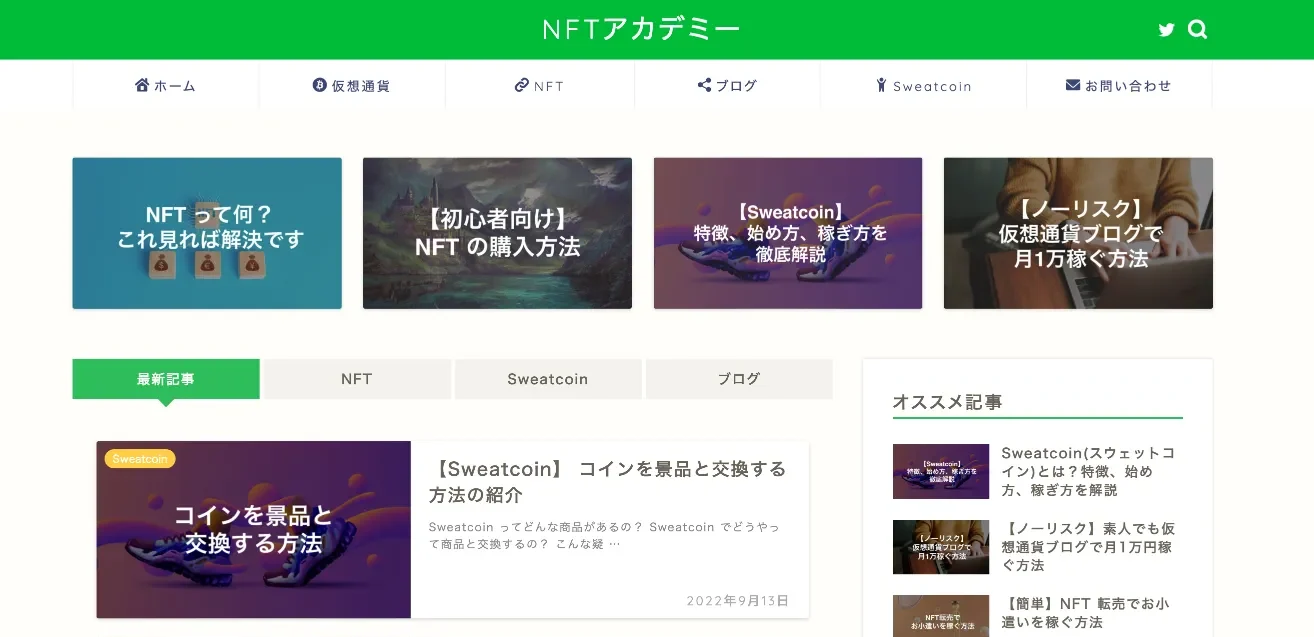
Task: Click the date 2022年9月13日
Action: (738, 601)
